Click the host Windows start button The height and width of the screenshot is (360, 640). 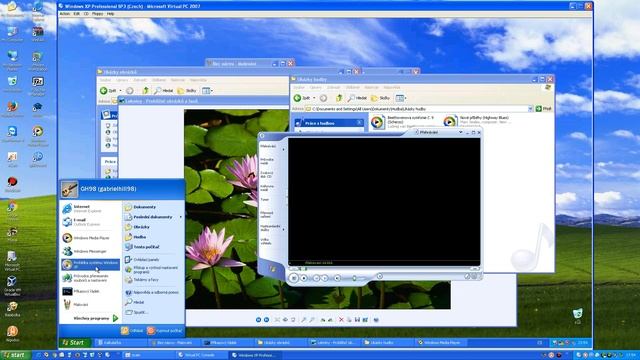[15, 356]
